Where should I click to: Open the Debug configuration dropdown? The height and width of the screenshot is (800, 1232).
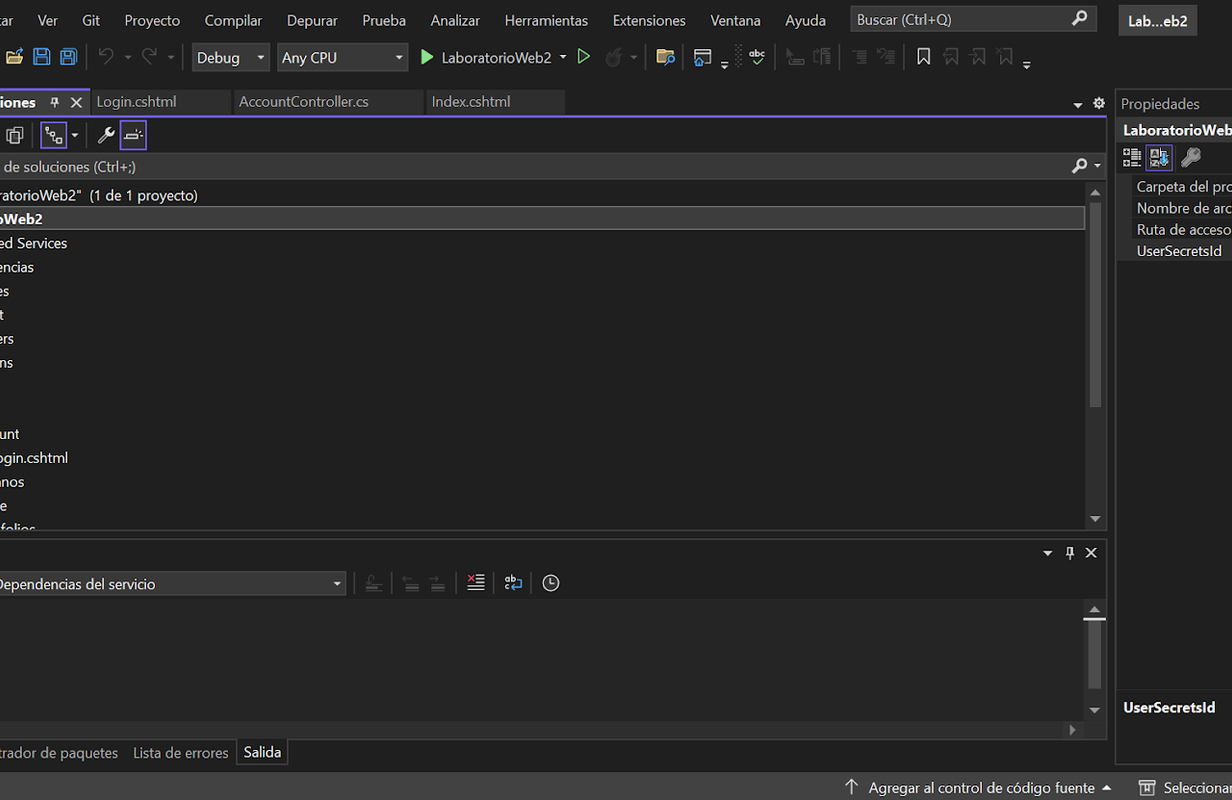click(x=231, y=57)
